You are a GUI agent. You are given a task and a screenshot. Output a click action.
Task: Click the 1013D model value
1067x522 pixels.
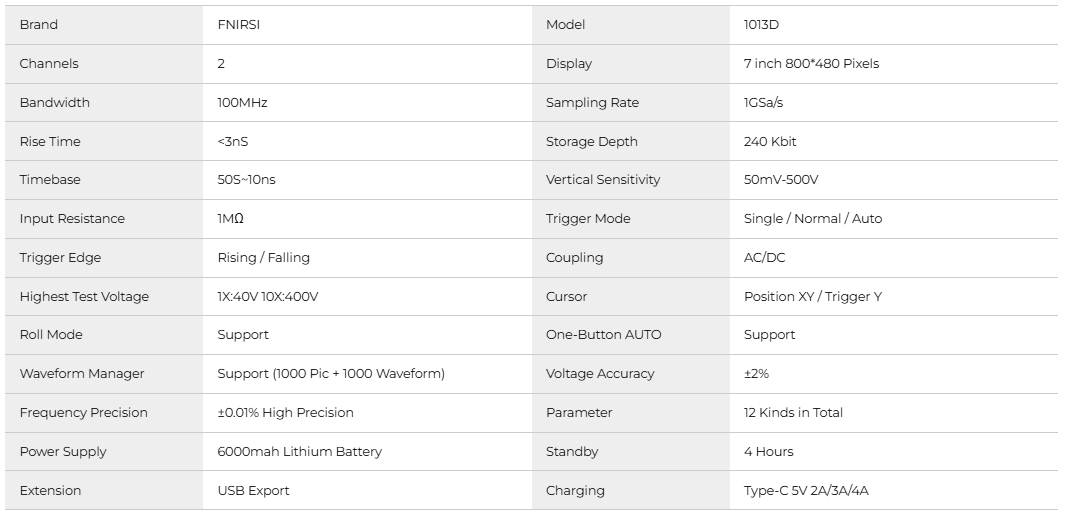click(x=761, y=25)
